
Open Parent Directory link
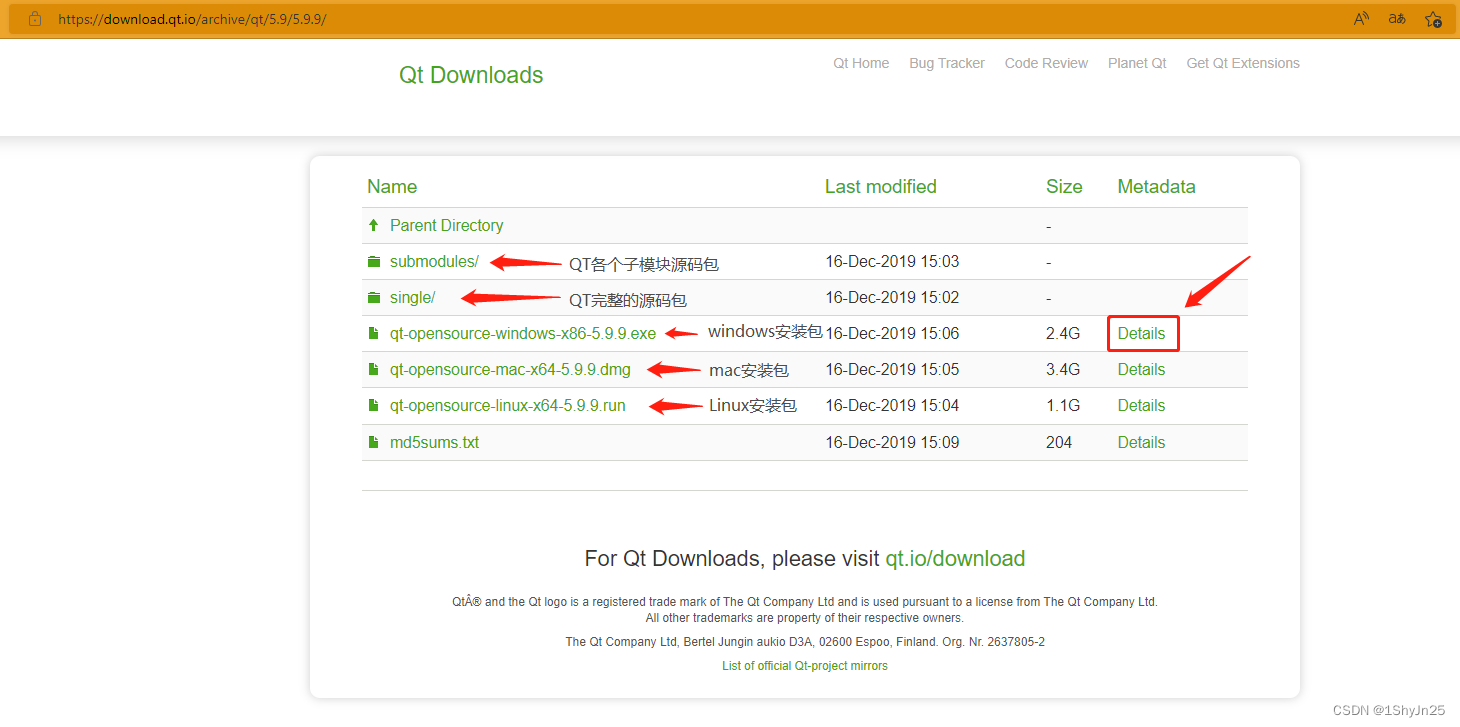point(447,226)
